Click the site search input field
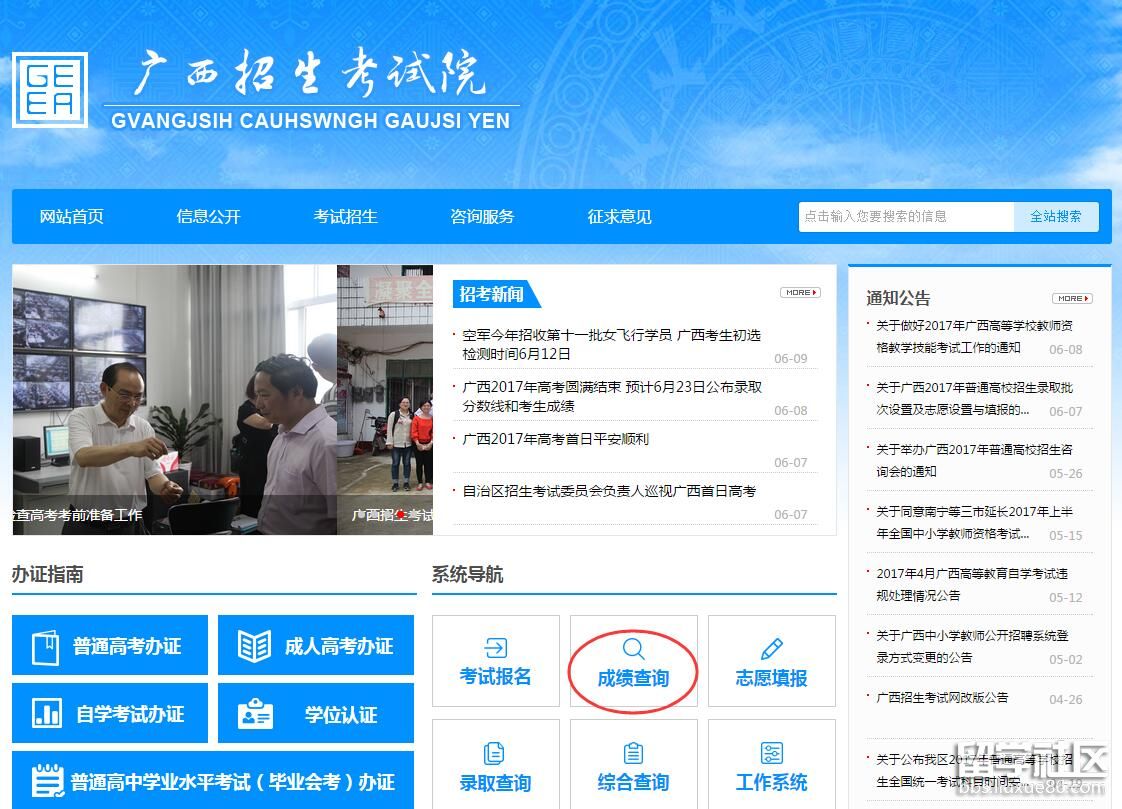The height and width of the screenshot is (809, 1122). pos(905,216)
